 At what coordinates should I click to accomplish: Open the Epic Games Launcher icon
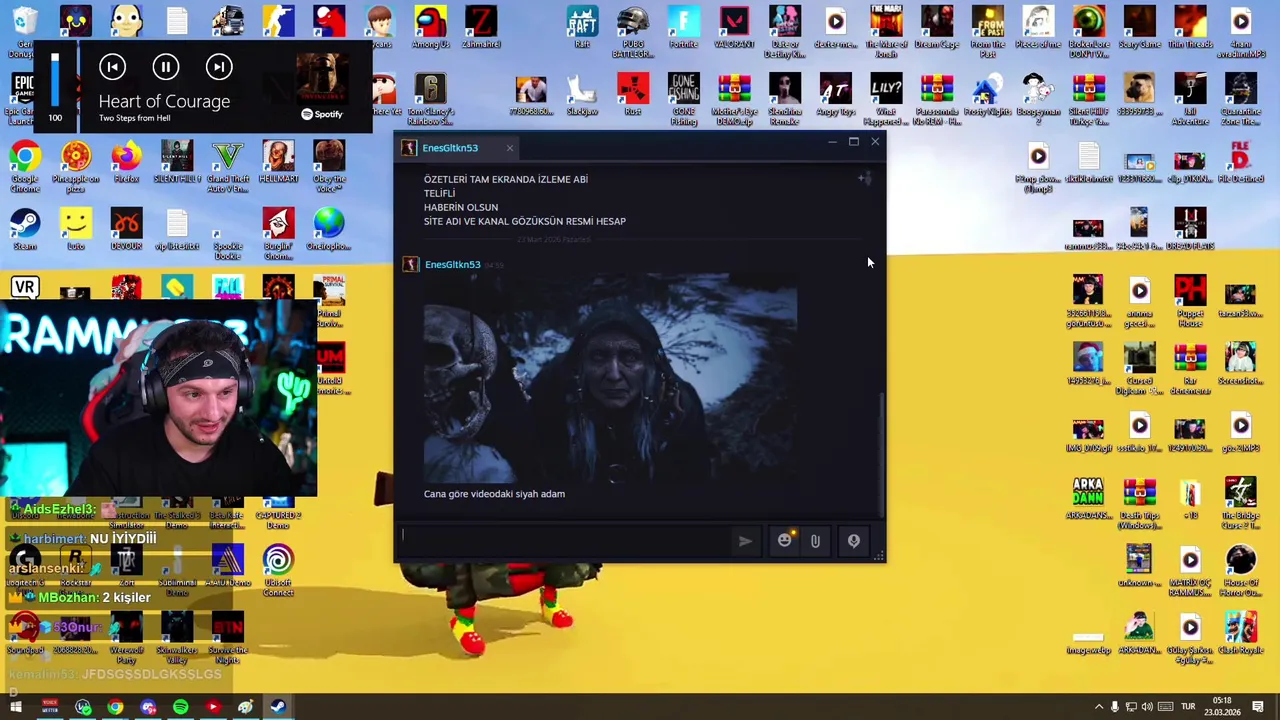tap(22, 99)
